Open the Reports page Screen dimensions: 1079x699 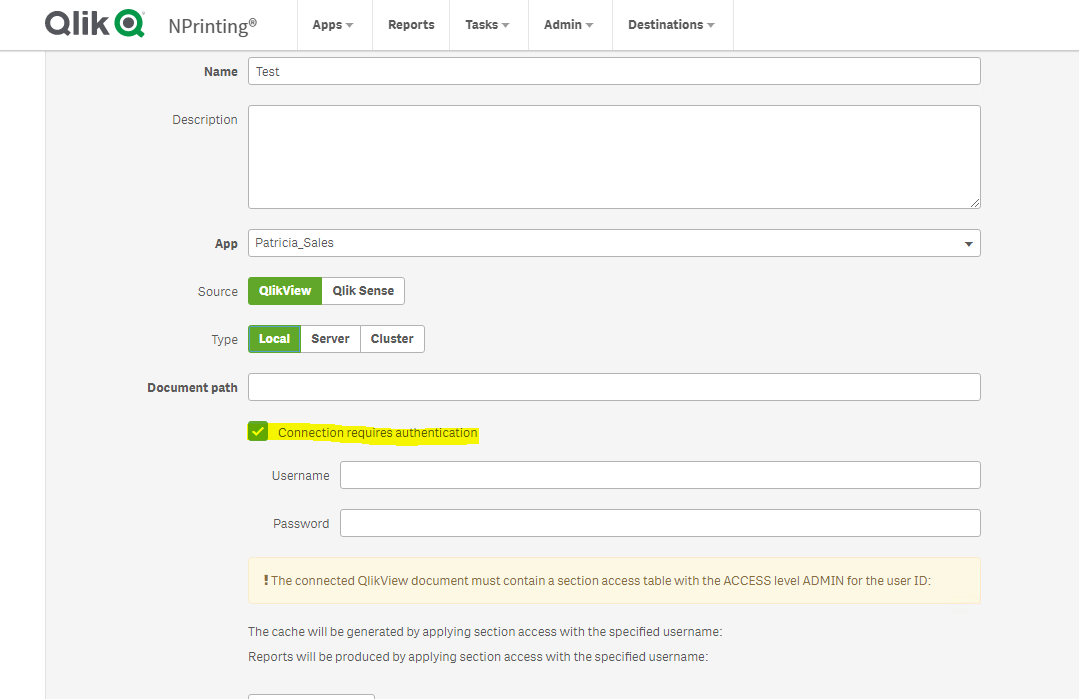411,25
